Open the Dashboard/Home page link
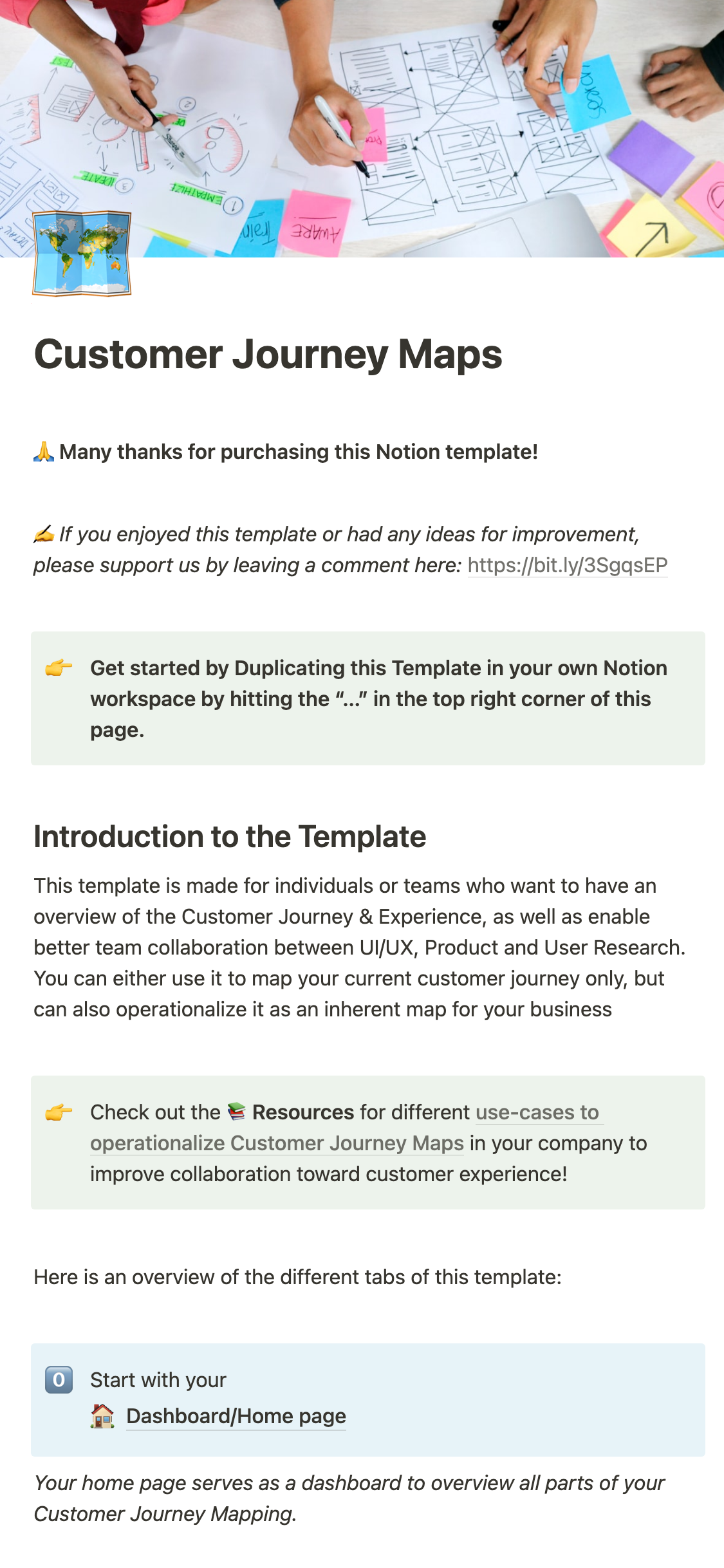Screen dimensions: 724x1568 [x=236, y=1416]
